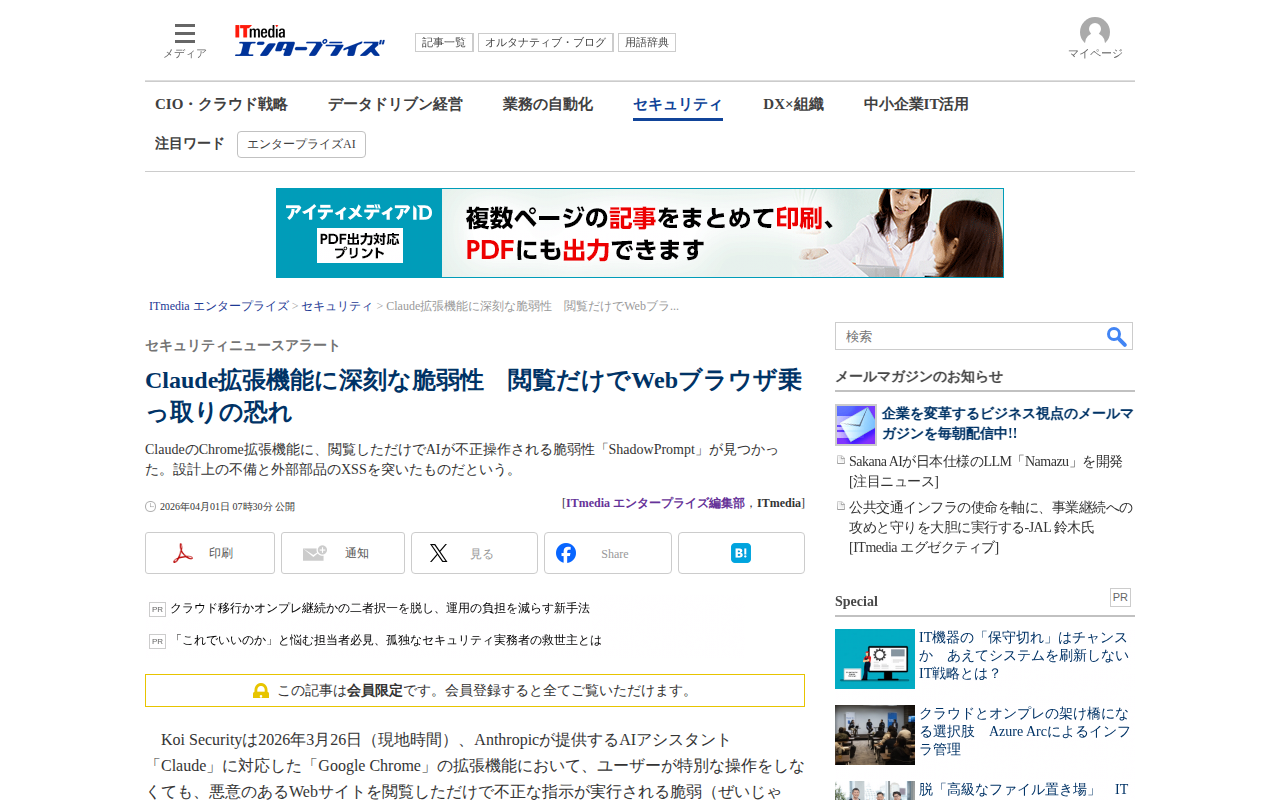Open 「これでいいのか」と悩む担当者必見 PR link
1280x800 pixels.
[x=386, y=640]
